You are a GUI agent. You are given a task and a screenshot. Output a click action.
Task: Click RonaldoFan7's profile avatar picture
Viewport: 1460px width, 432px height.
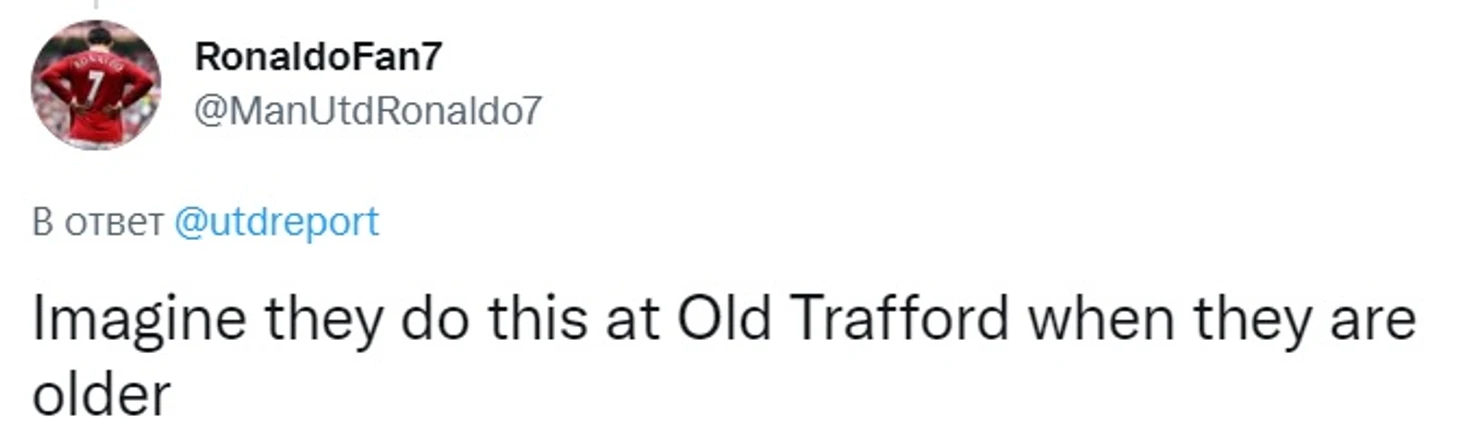pos(96,84)
